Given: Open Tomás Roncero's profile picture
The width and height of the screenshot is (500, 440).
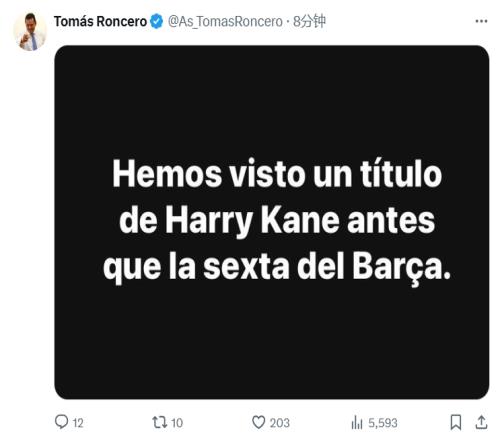Looking at the screenshot, I should pyautogui.click(x=30, y=32).
